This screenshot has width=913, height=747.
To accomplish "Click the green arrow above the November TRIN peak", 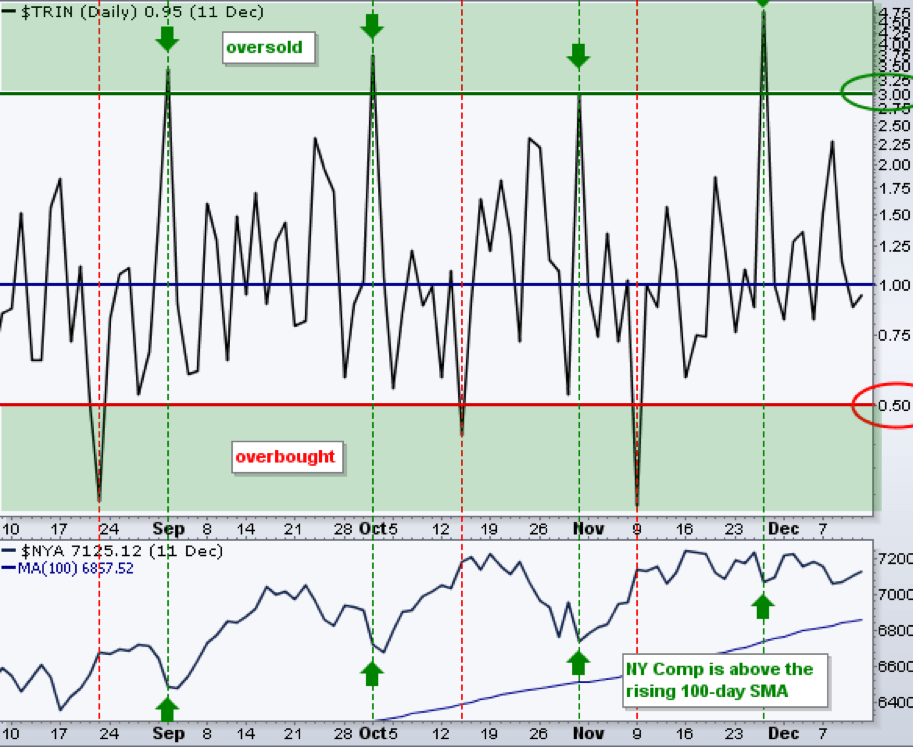I will click(578, 57).
